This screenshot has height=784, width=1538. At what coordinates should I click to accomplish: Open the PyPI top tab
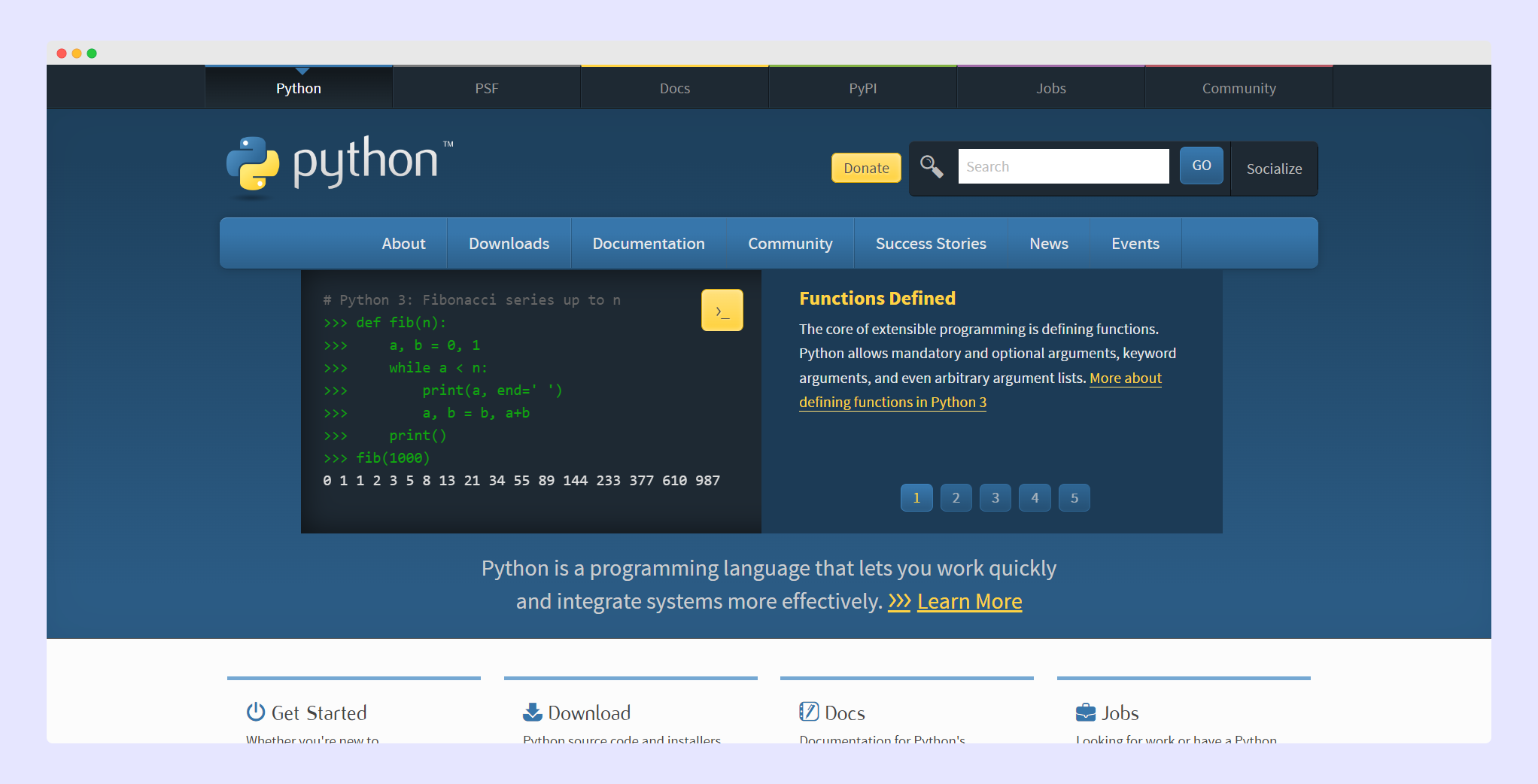862,88
